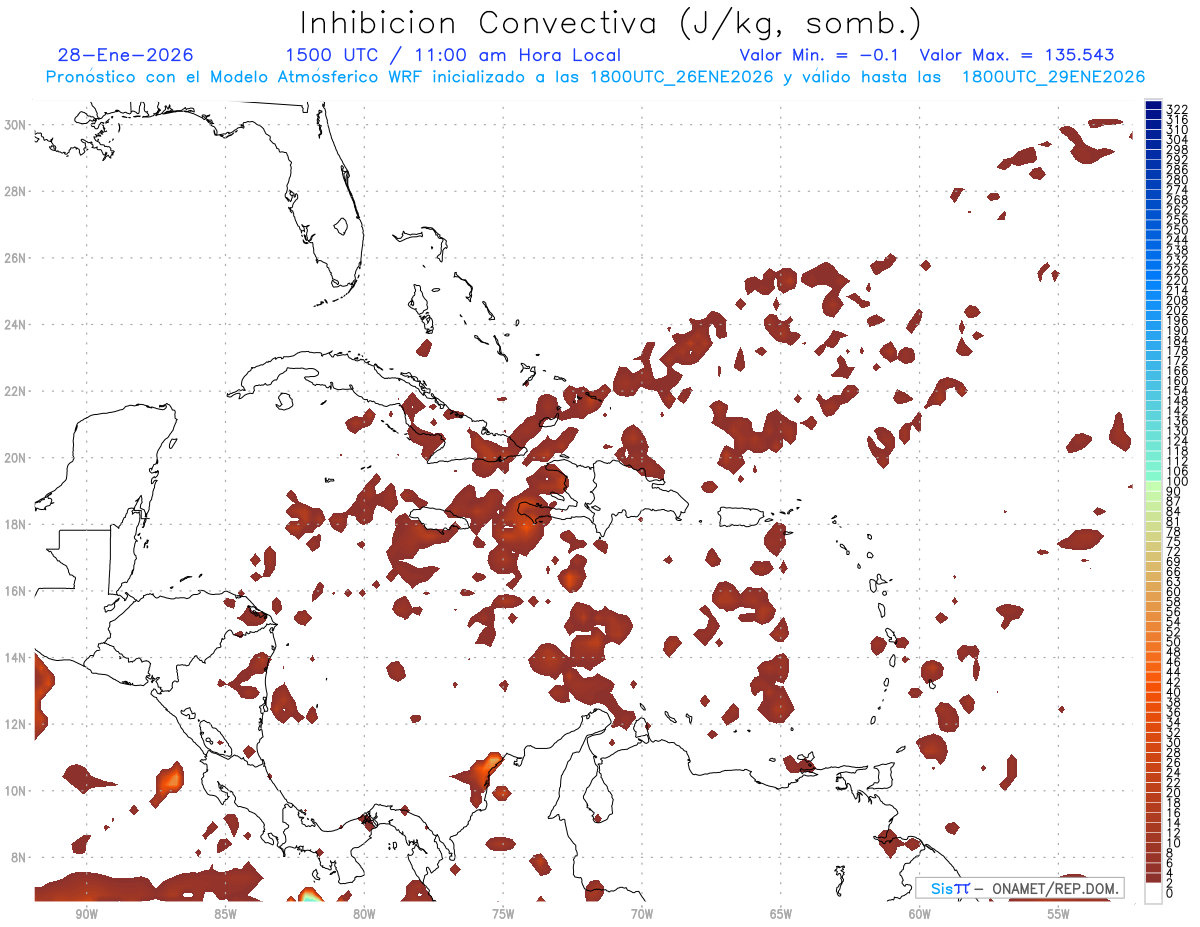The height and width of the screenshot is (927, 1200).
Task: Click the 90W longitude label
Action: point(86,914)
